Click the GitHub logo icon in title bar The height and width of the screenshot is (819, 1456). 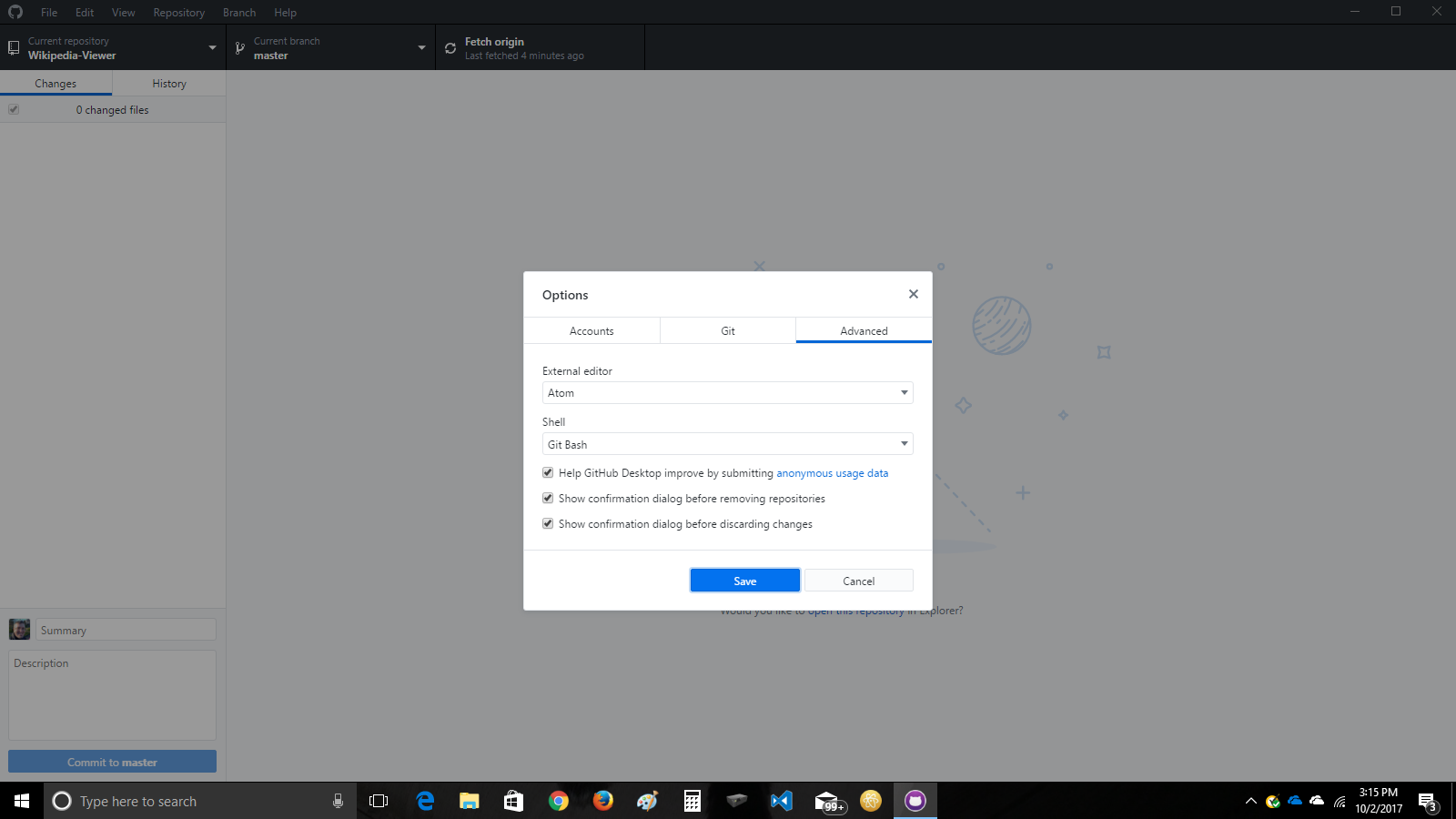pos(15,12)
